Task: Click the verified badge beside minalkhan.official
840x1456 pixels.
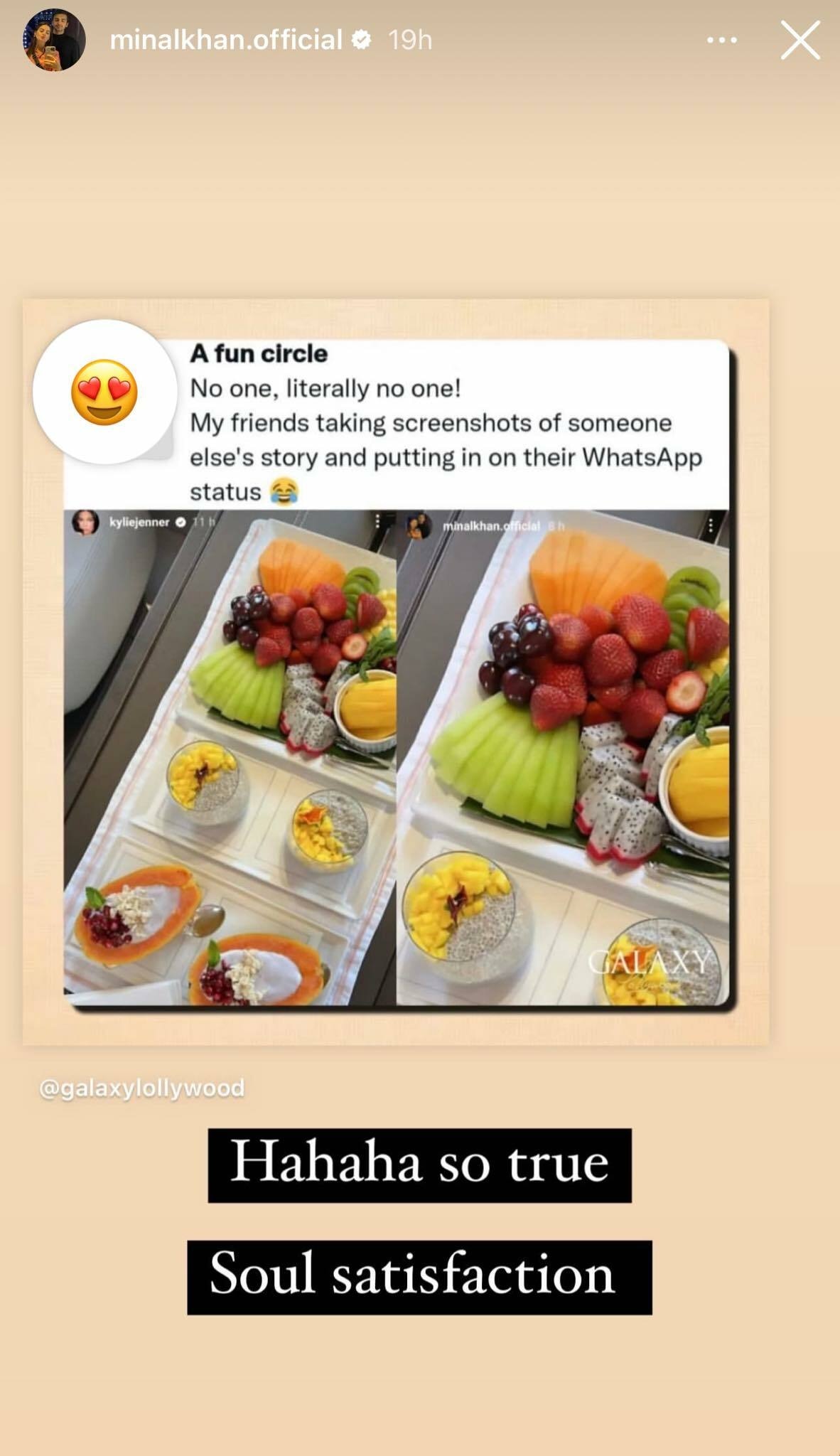Action: pos(362,40)
